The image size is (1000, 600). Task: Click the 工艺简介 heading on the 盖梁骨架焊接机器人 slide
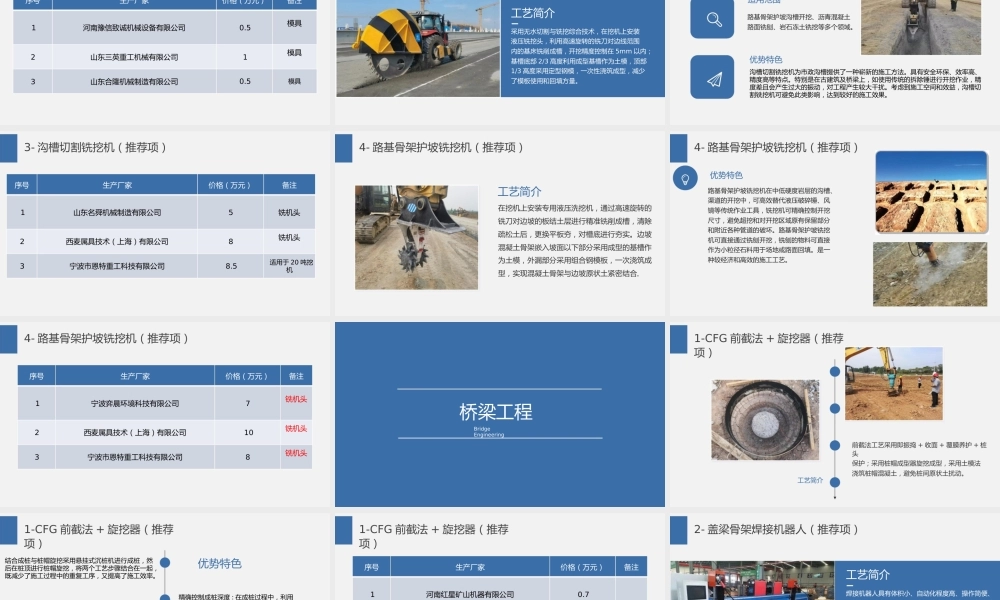pyautogui.click(x=867, y=575)
